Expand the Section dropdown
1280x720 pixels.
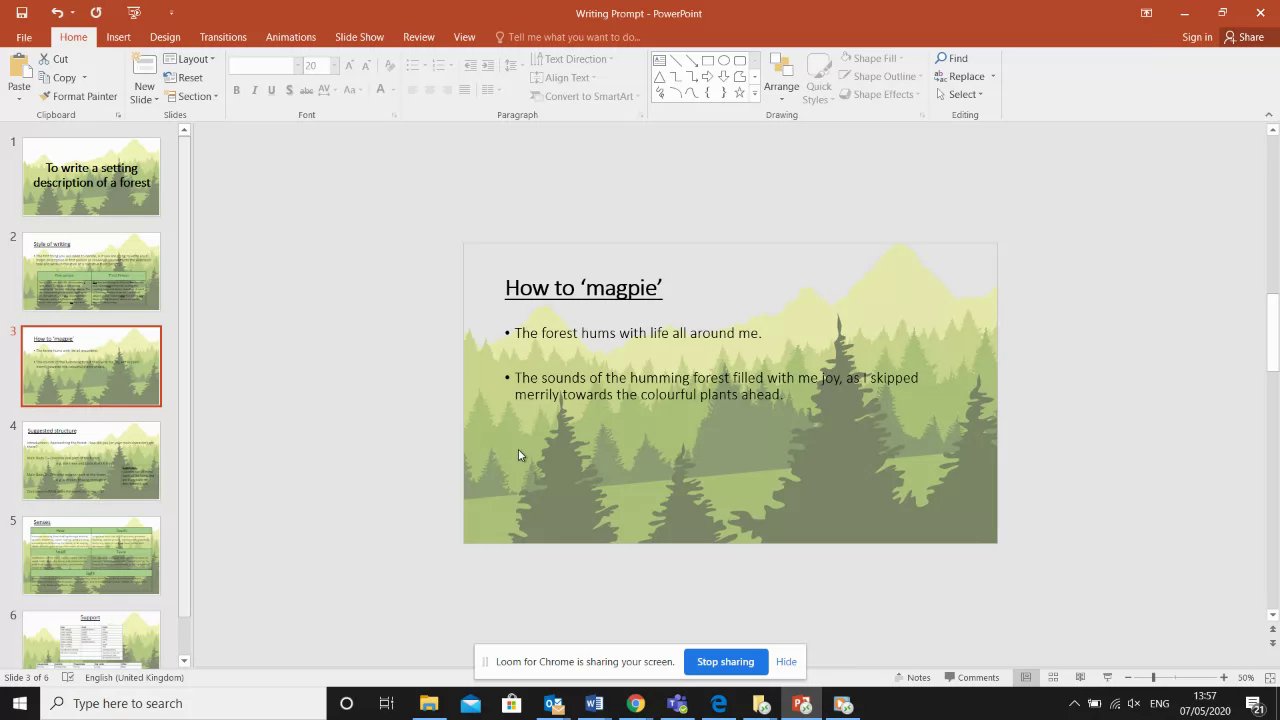(191, 97)
